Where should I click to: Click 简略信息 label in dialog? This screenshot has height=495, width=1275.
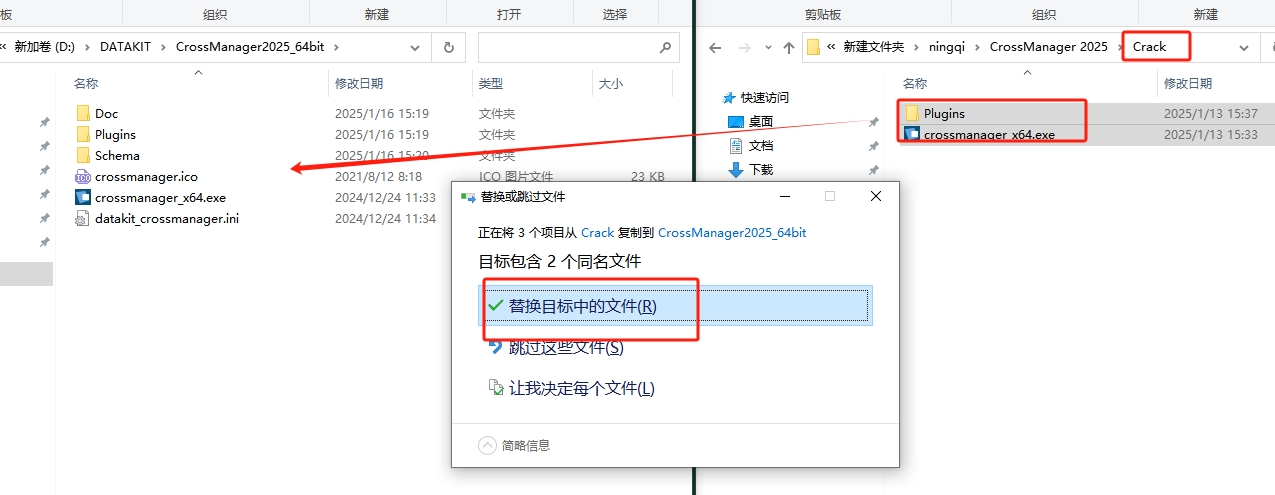pyautogui.click(x=526, y=445)
